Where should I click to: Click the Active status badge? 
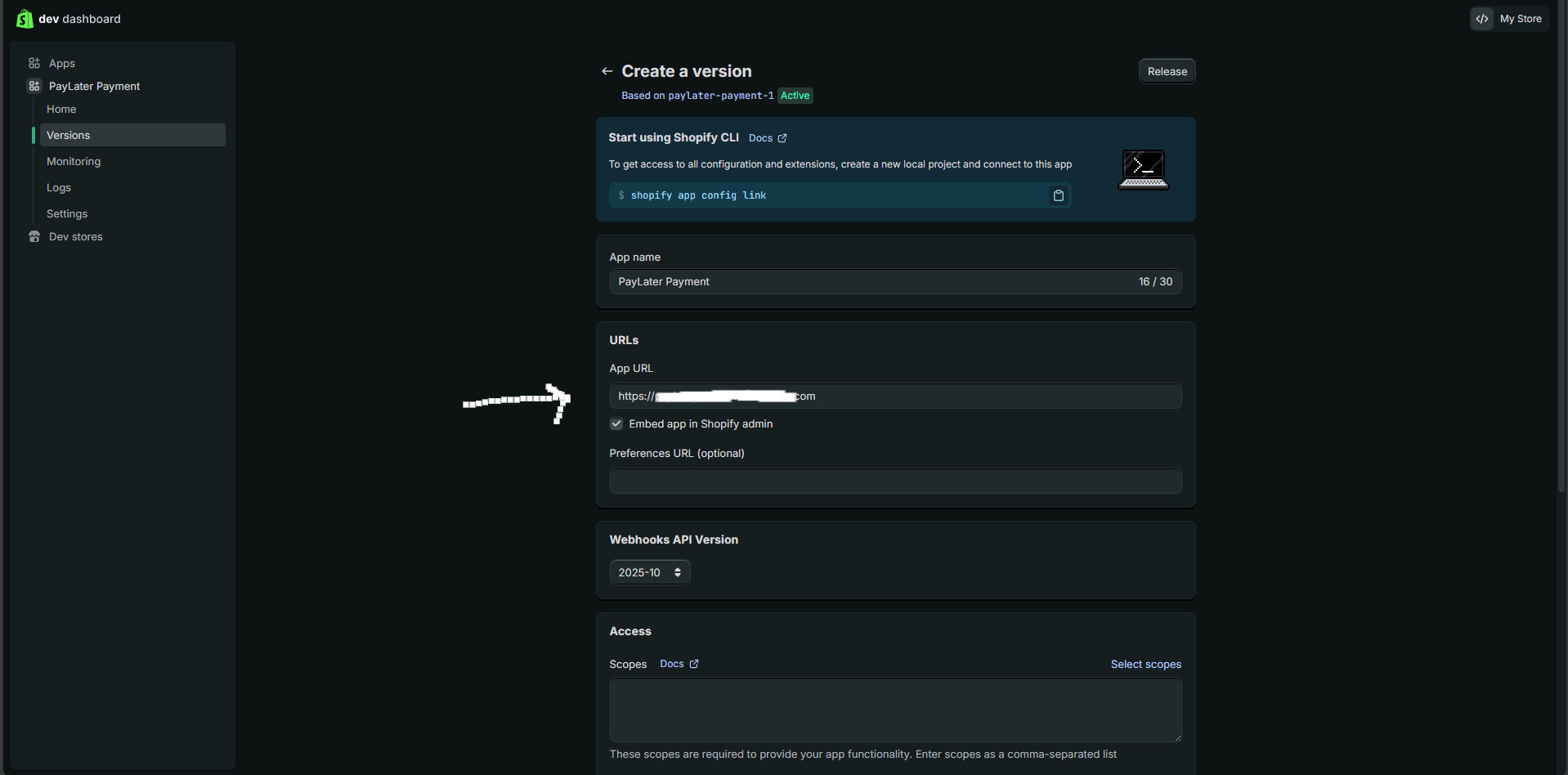795,96
